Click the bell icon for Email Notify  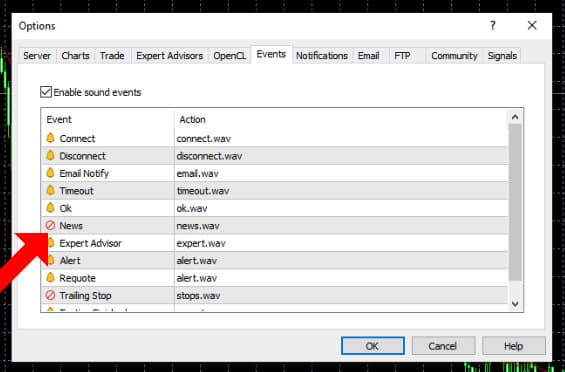pyautogui.click(x=50, y=173)
